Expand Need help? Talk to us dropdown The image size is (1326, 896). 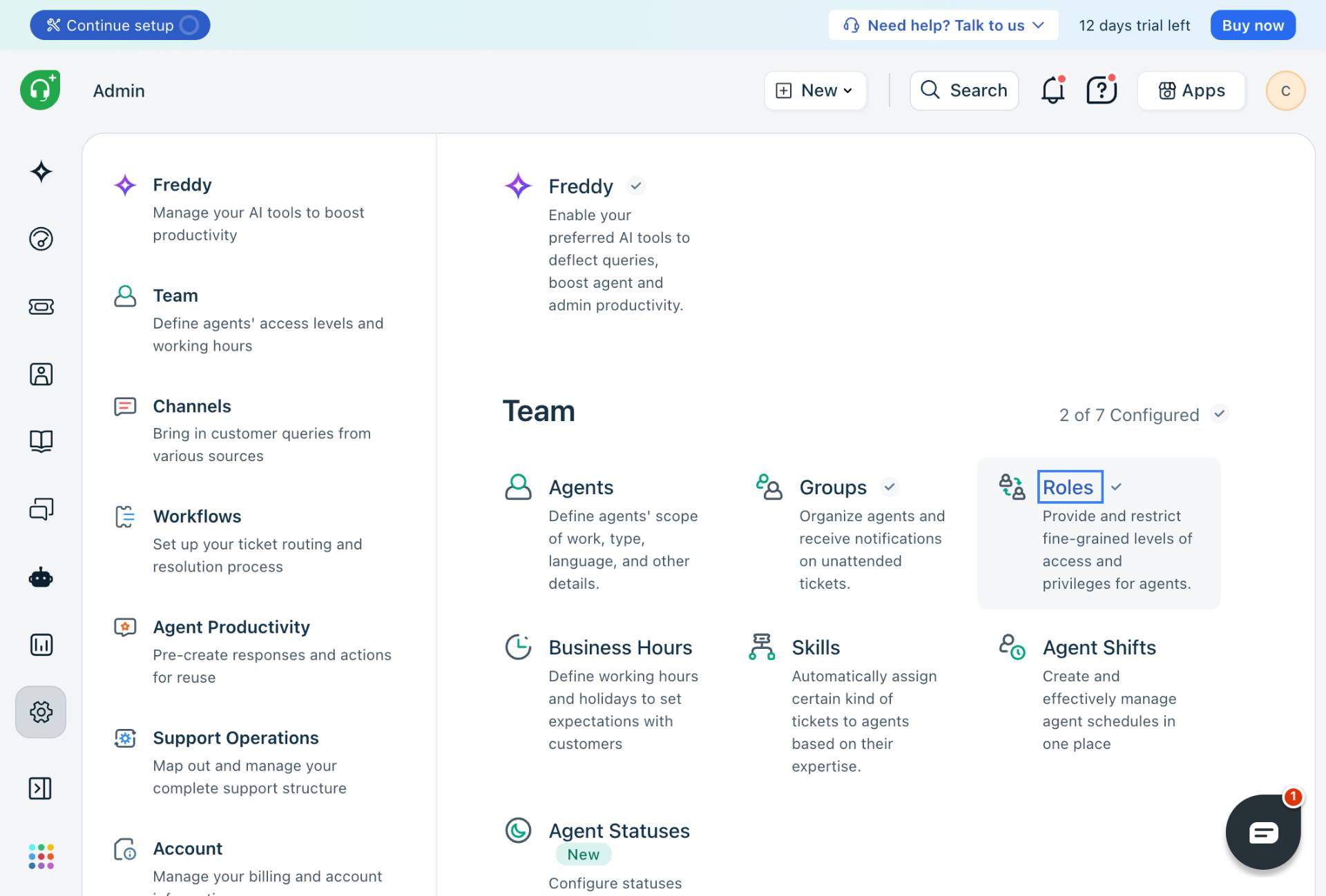[943, 26]
